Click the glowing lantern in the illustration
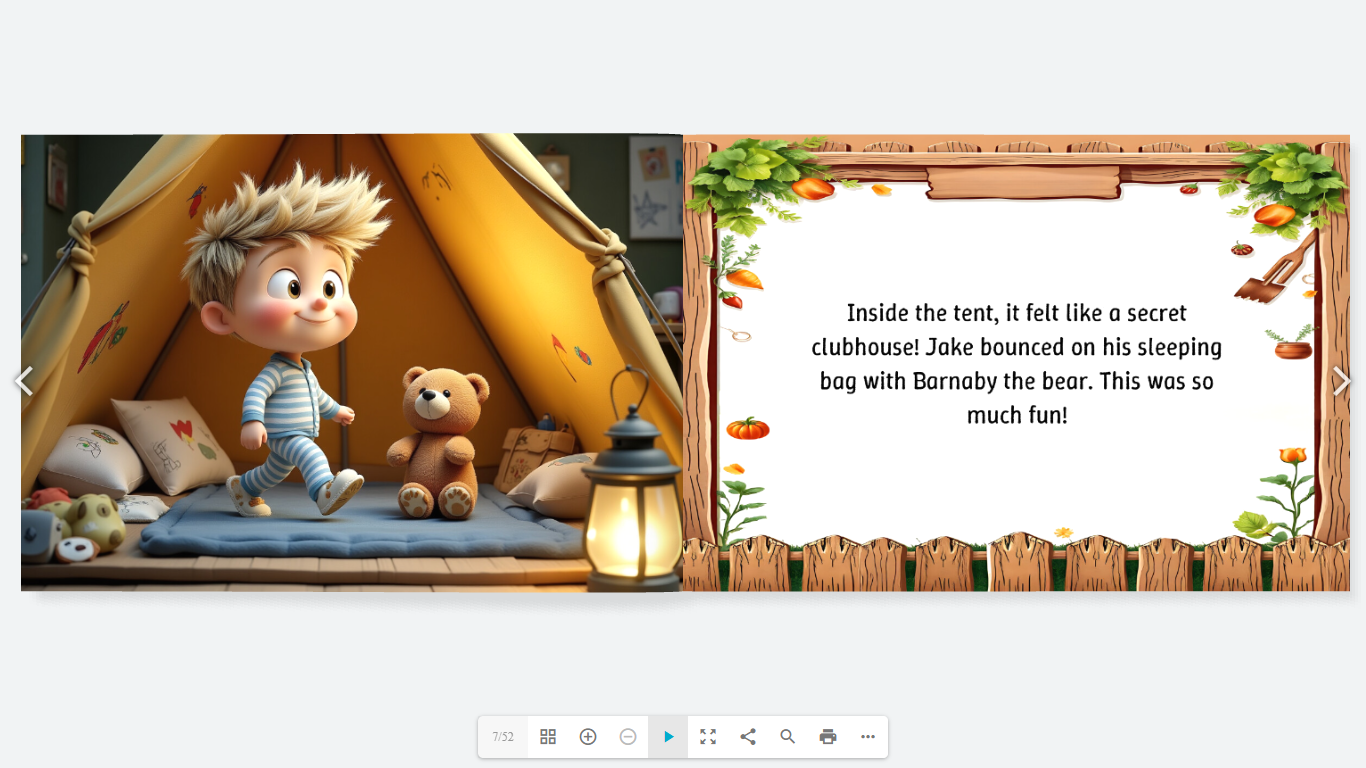1366x768 pixels. click(x=633, y=500)
